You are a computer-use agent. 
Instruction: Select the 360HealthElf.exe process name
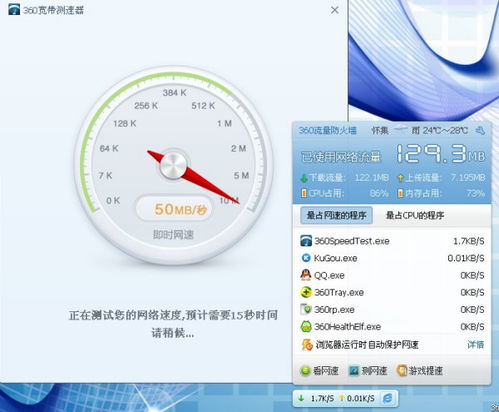pos(347,327)
